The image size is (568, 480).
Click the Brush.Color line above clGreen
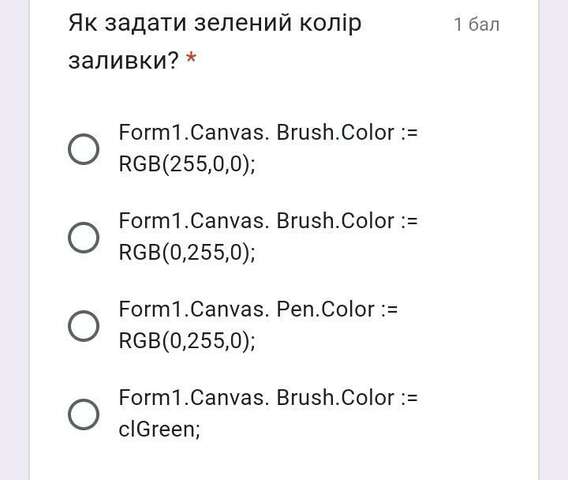268,398
